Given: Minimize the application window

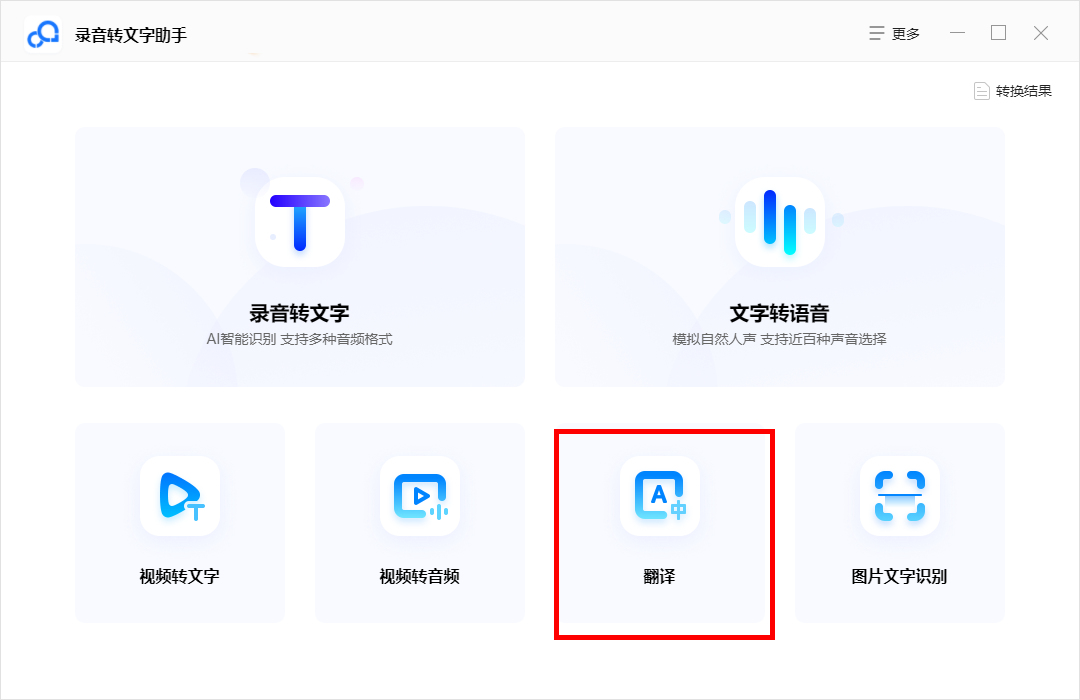Looking at the screenshot, I should (x=956, y=32).
